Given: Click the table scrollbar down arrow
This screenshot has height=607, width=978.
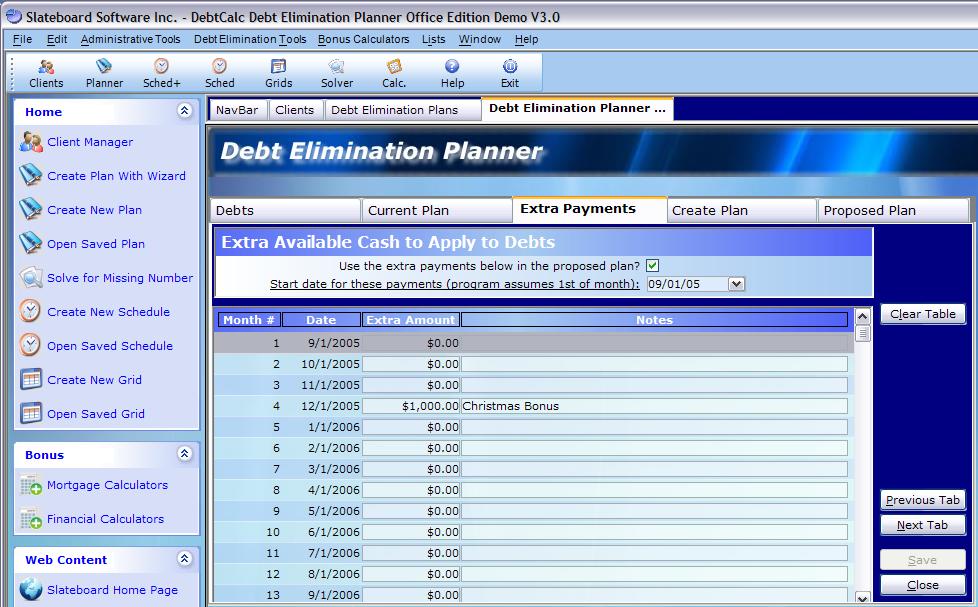Looking at the screenshot, I should tap(862, 597).
